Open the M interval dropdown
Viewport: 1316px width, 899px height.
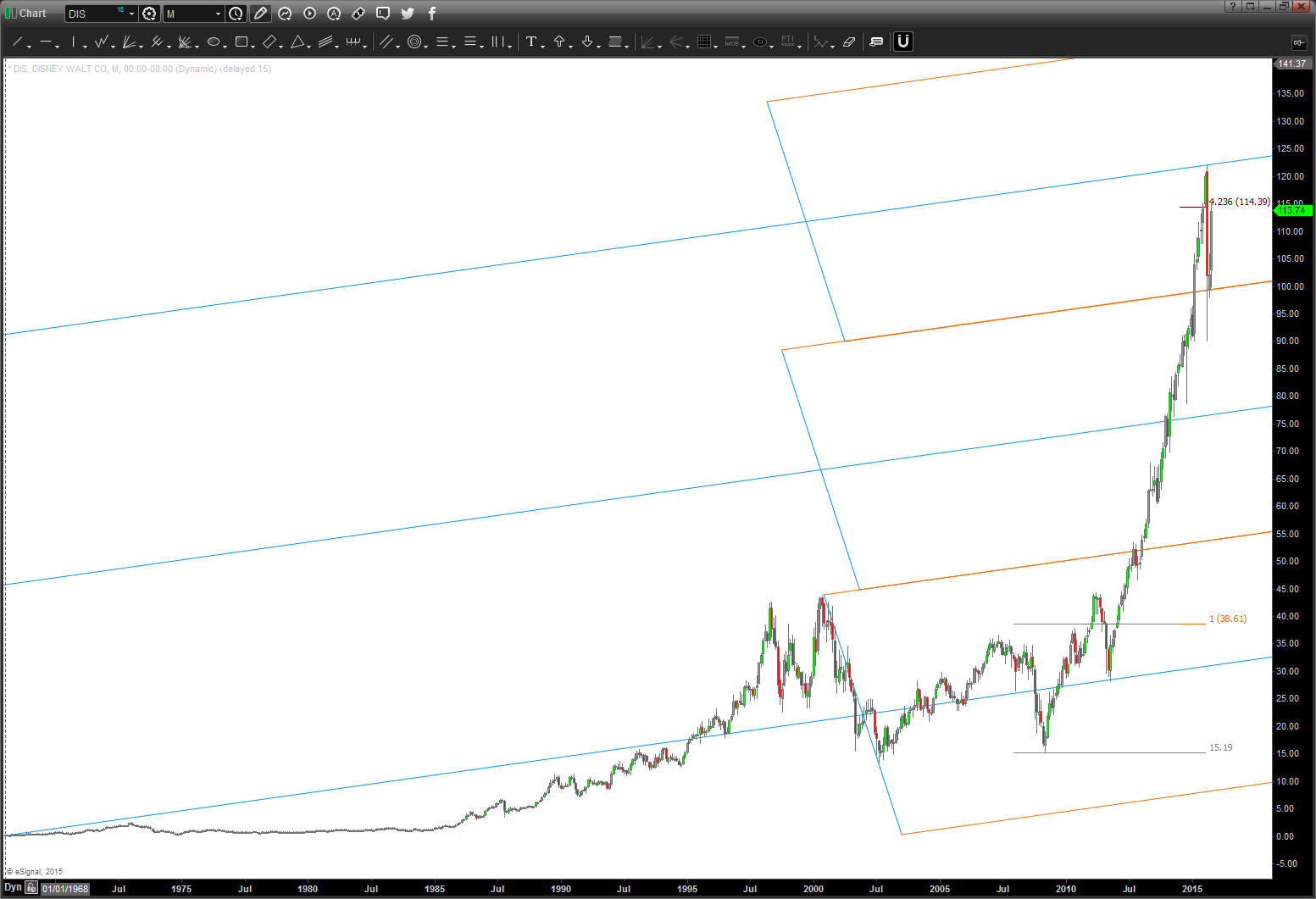coord(218,14)
